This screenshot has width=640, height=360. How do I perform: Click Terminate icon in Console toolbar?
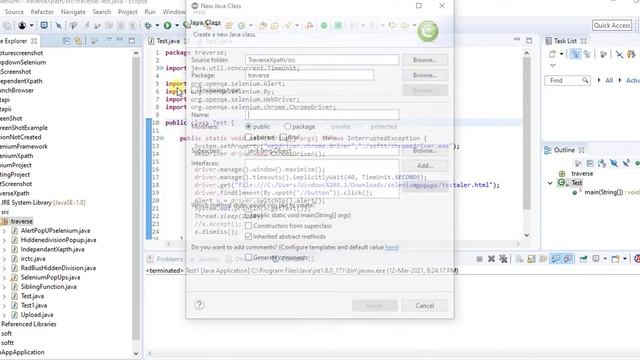coord(480,259)
